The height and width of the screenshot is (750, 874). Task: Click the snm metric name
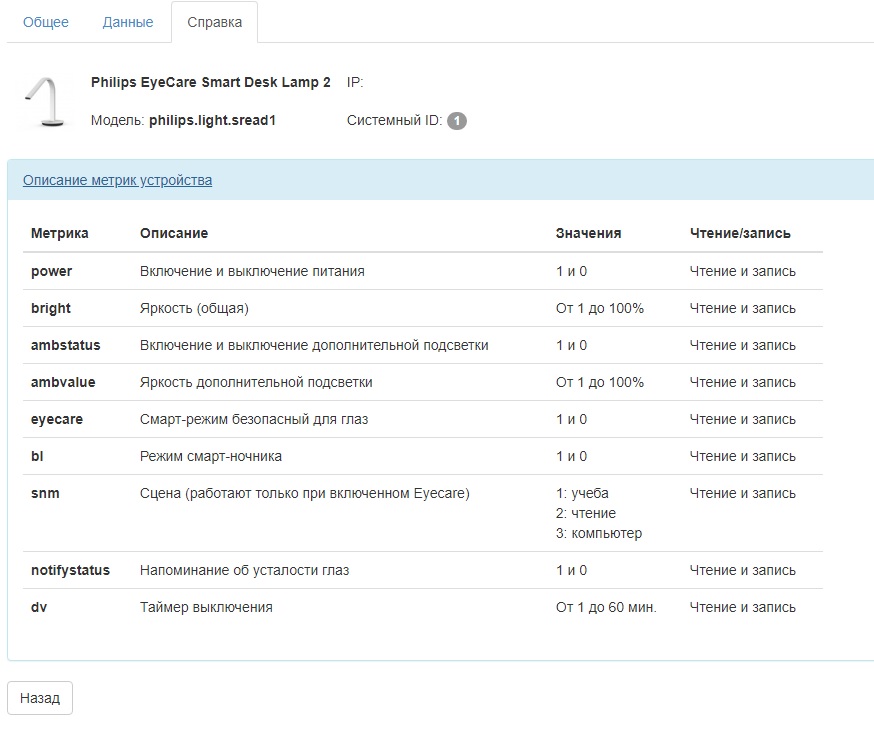(x=45, y=493)
